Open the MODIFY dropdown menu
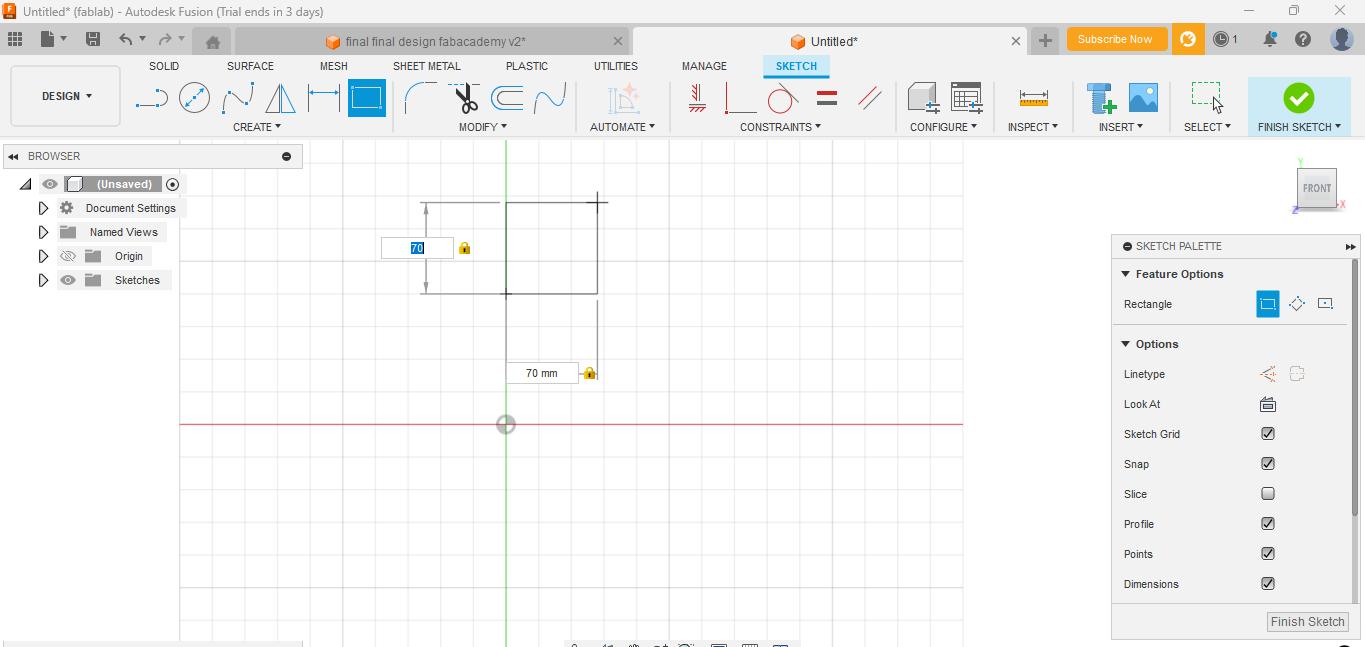 [483, 127]
